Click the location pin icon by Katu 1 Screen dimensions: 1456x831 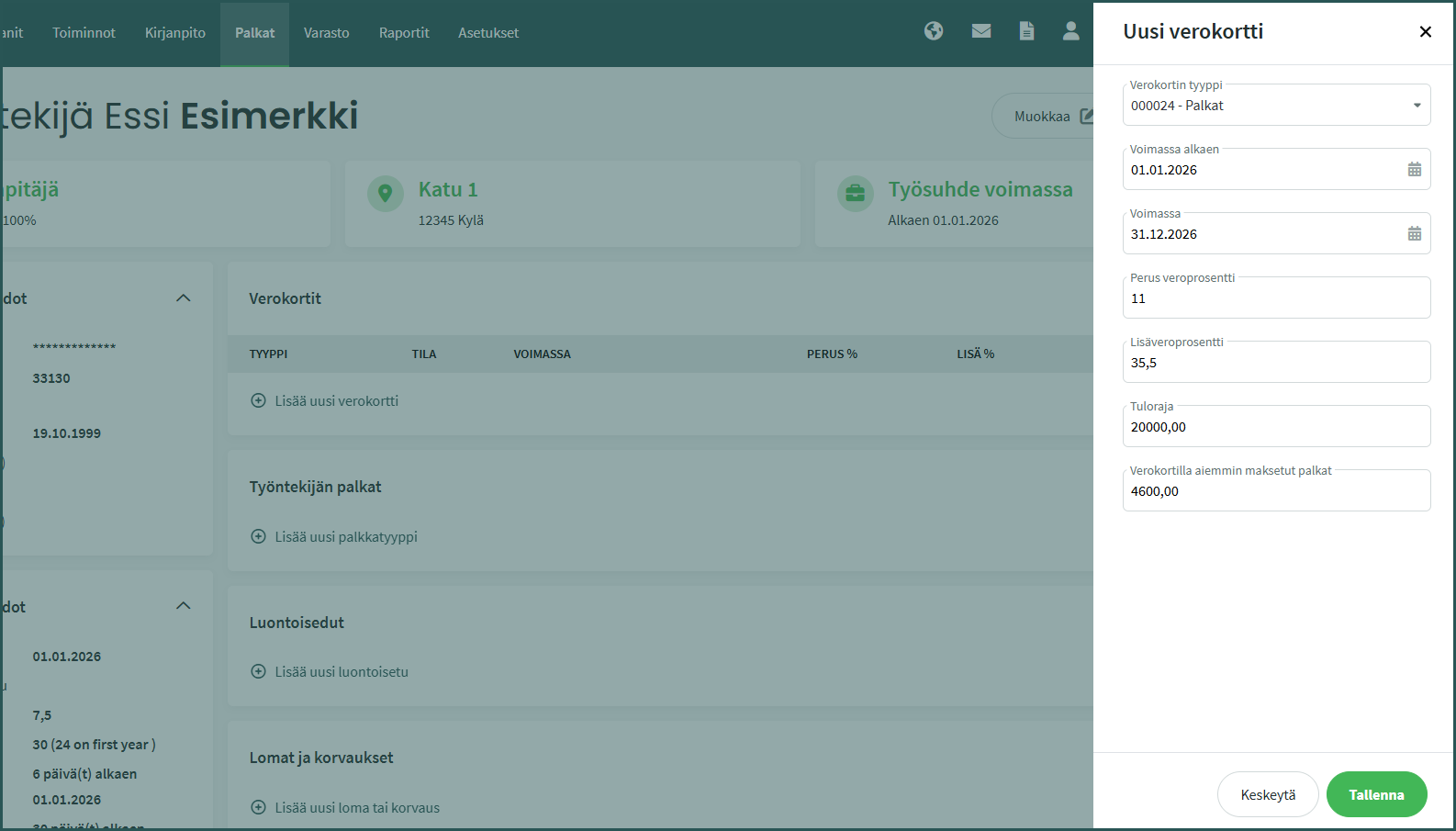click(386, 194)
